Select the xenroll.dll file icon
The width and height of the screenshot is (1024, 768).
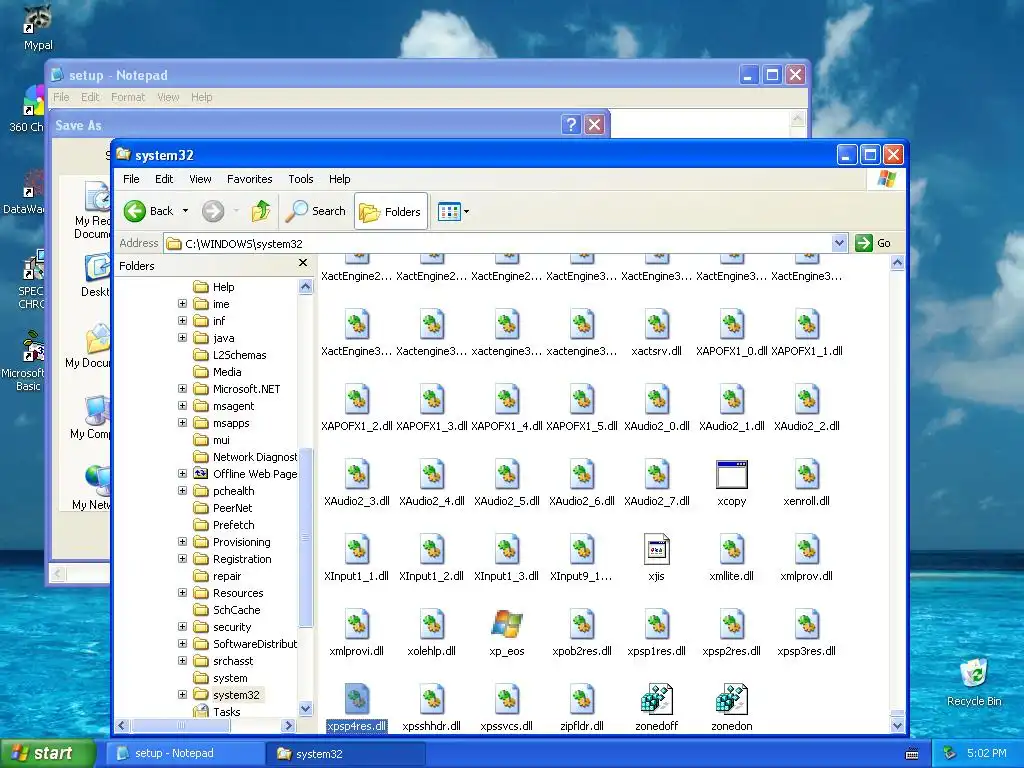click(807, 474)
